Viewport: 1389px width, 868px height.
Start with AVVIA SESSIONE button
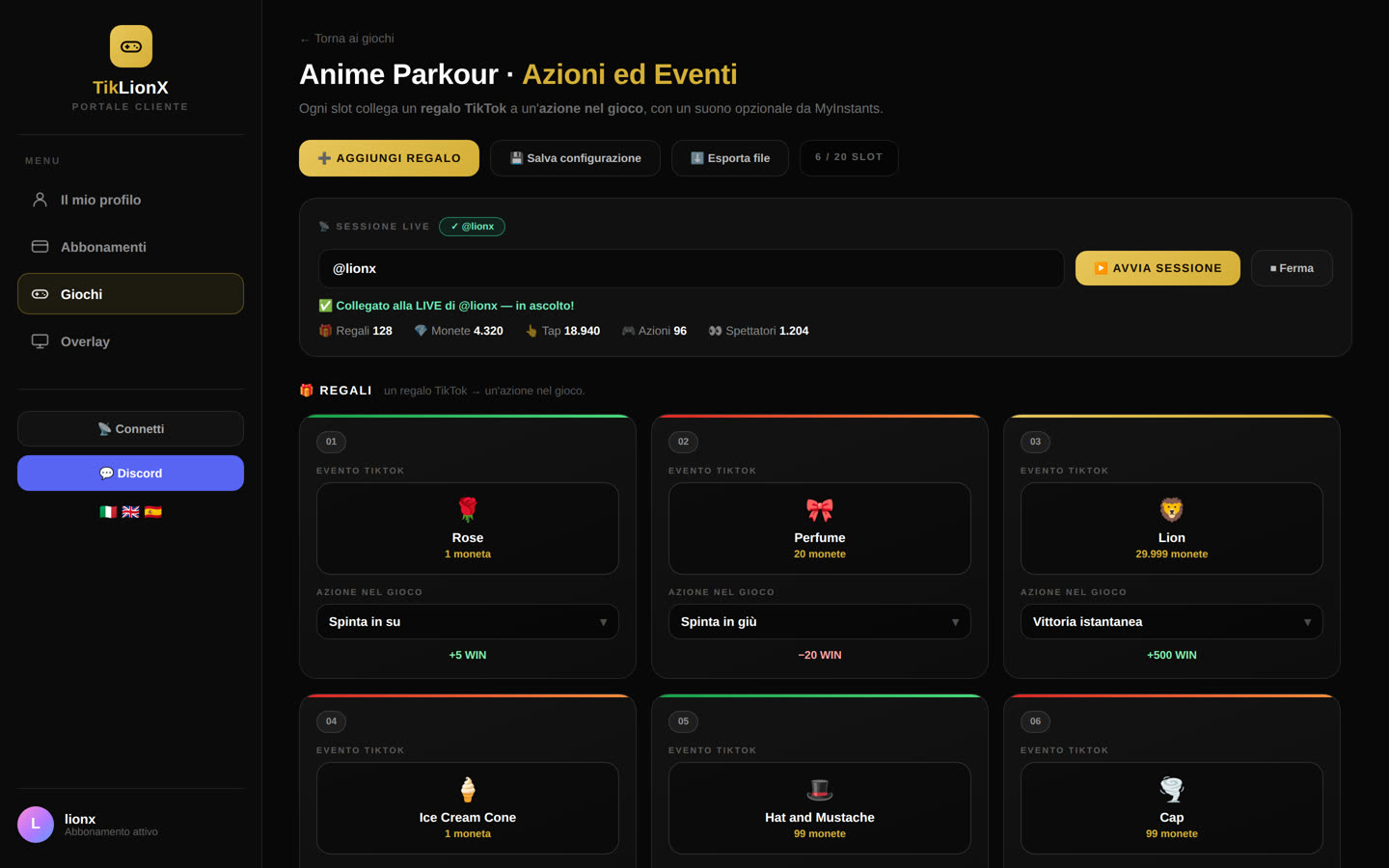click(1157, 268)
